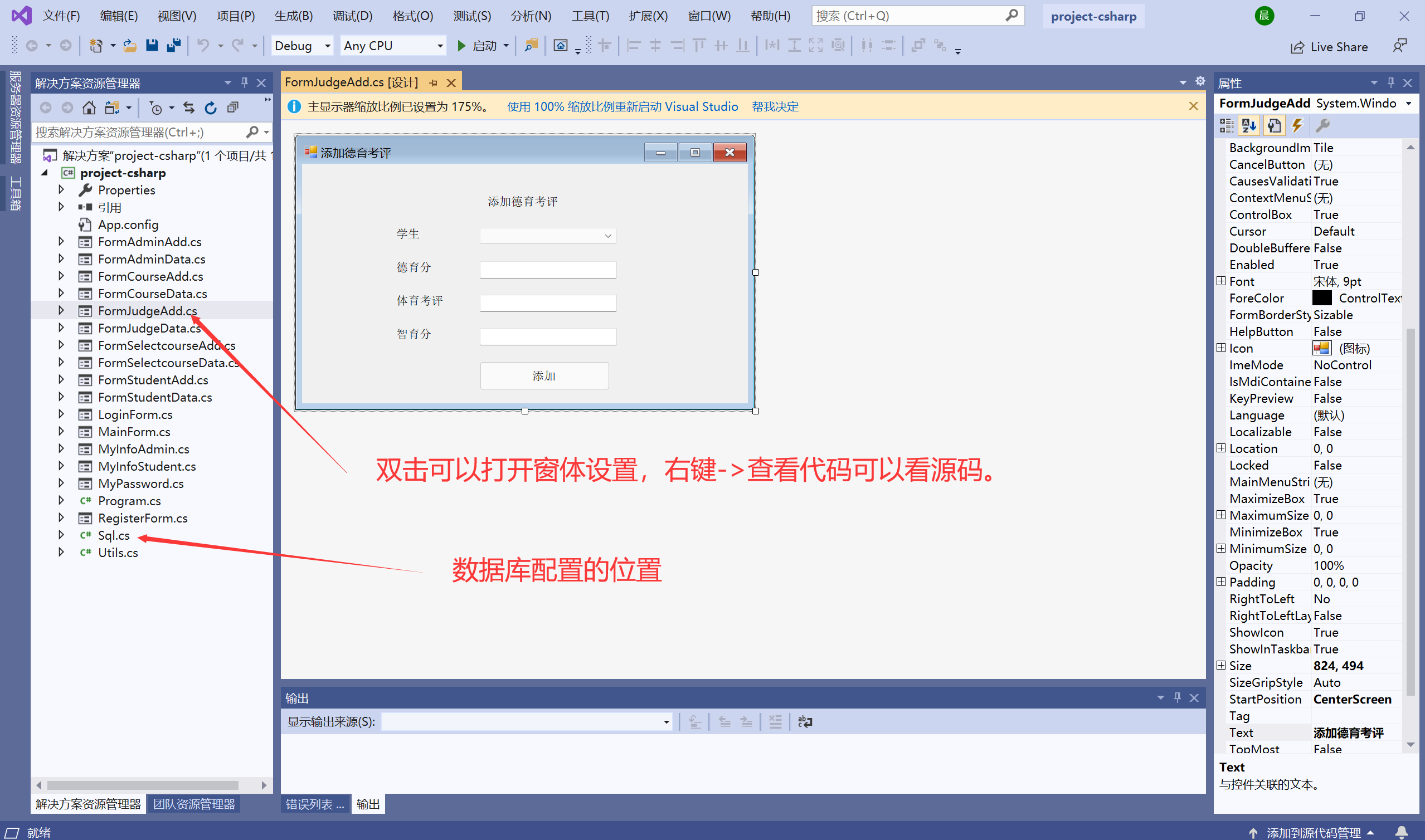Click the Save All toolbar icon
The height and width of the screenshot is (840, 1425).
[x=174, y=45]
